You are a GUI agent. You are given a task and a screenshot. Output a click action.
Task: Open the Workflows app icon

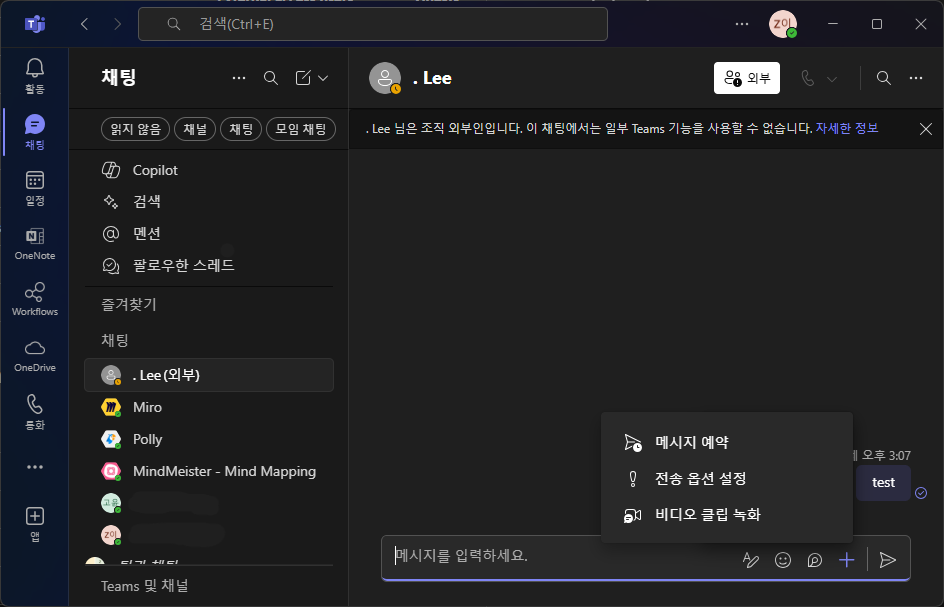34,299
